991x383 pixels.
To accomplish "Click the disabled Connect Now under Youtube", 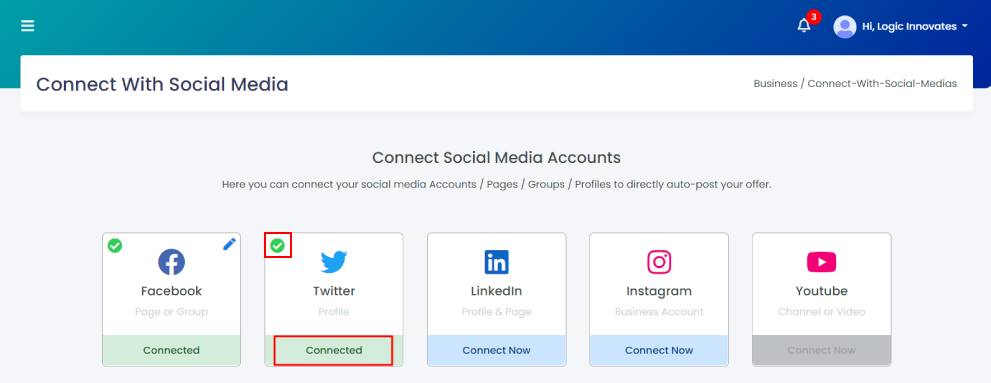I will (x=822, y=350).
